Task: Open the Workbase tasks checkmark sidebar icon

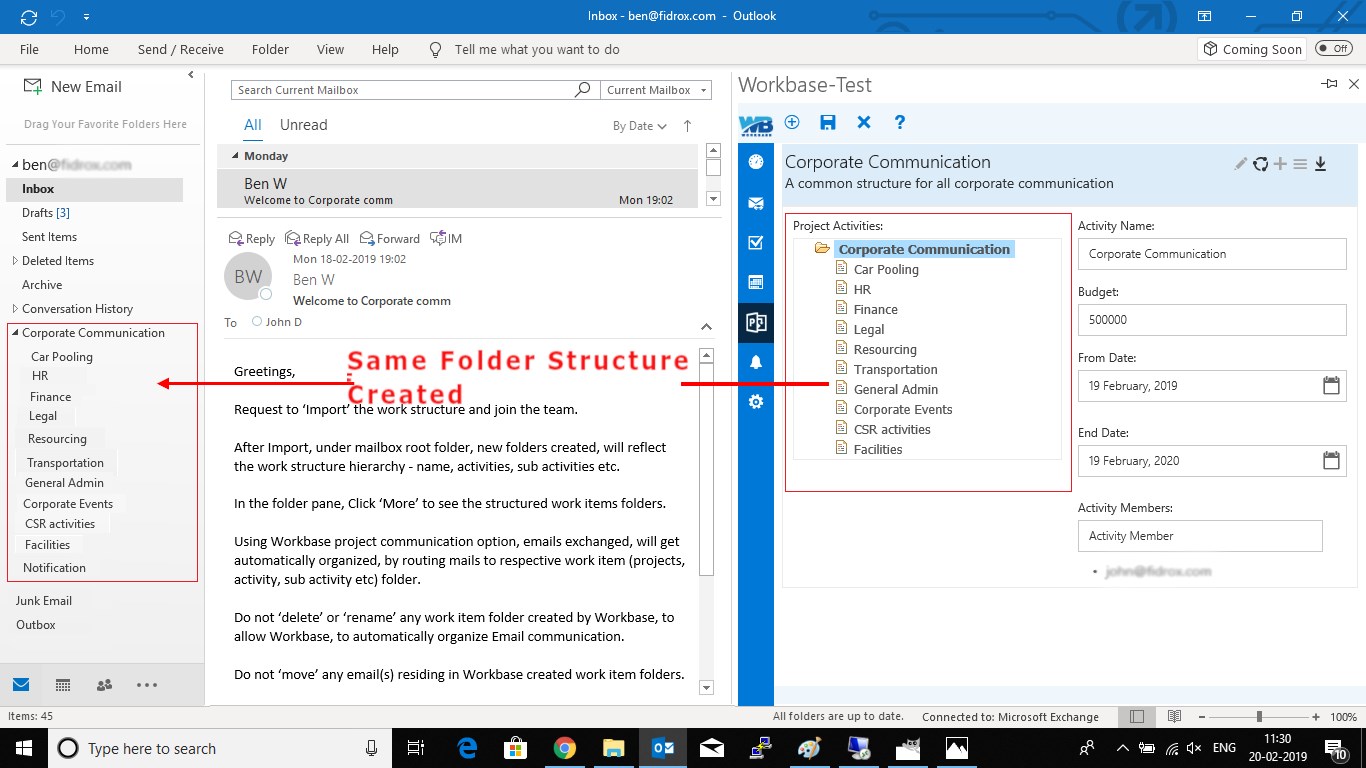Action: pyautogui.click(x=756, y=242)
